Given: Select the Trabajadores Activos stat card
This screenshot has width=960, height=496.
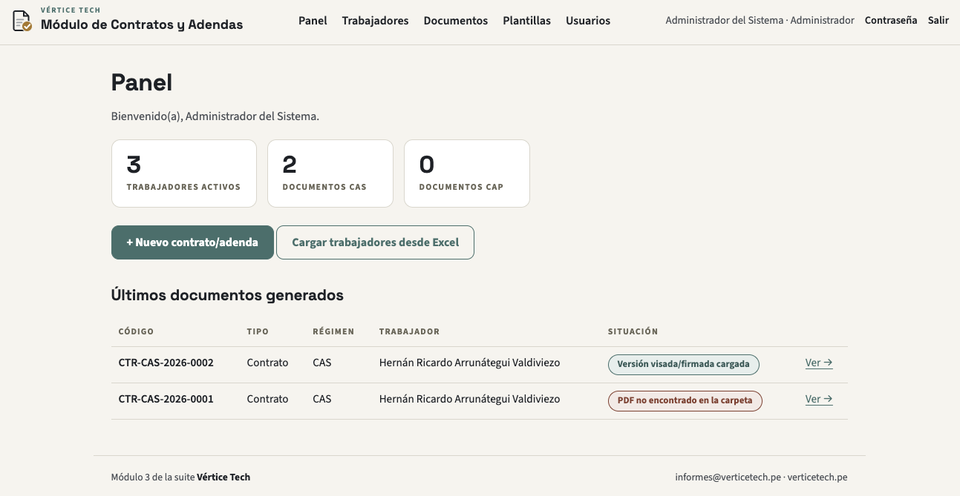Looking at the screenshot, I should click(184, 173).
